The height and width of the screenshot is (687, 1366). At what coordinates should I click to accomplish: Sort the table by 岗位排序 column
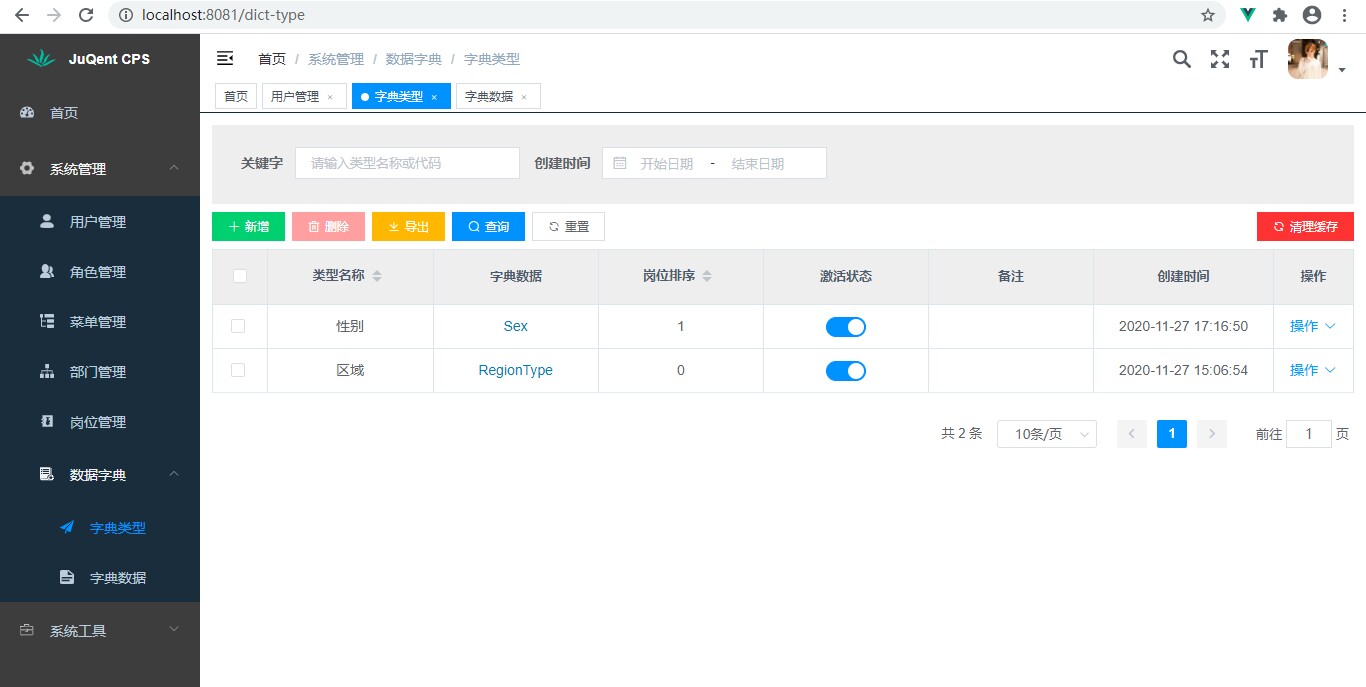pos(707,276)
